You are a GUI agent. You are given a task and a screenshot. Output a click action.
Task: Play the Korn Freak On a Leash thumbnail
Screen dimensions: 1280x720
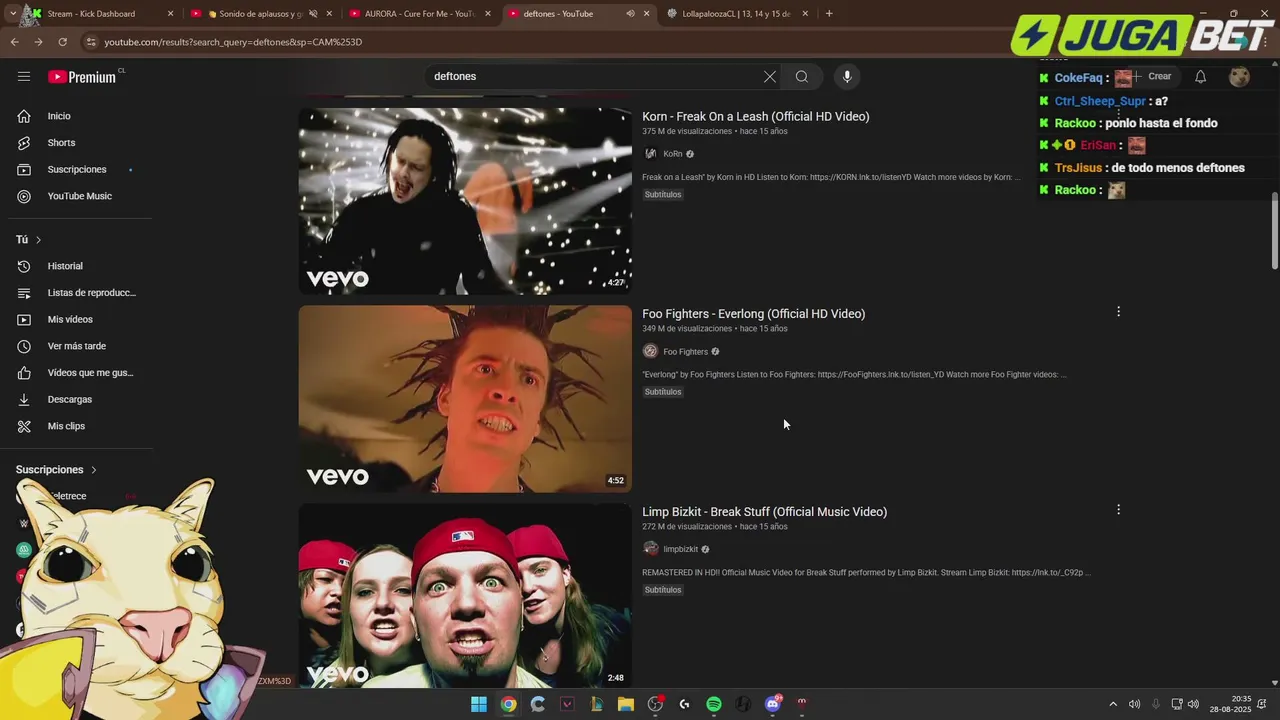465,201
